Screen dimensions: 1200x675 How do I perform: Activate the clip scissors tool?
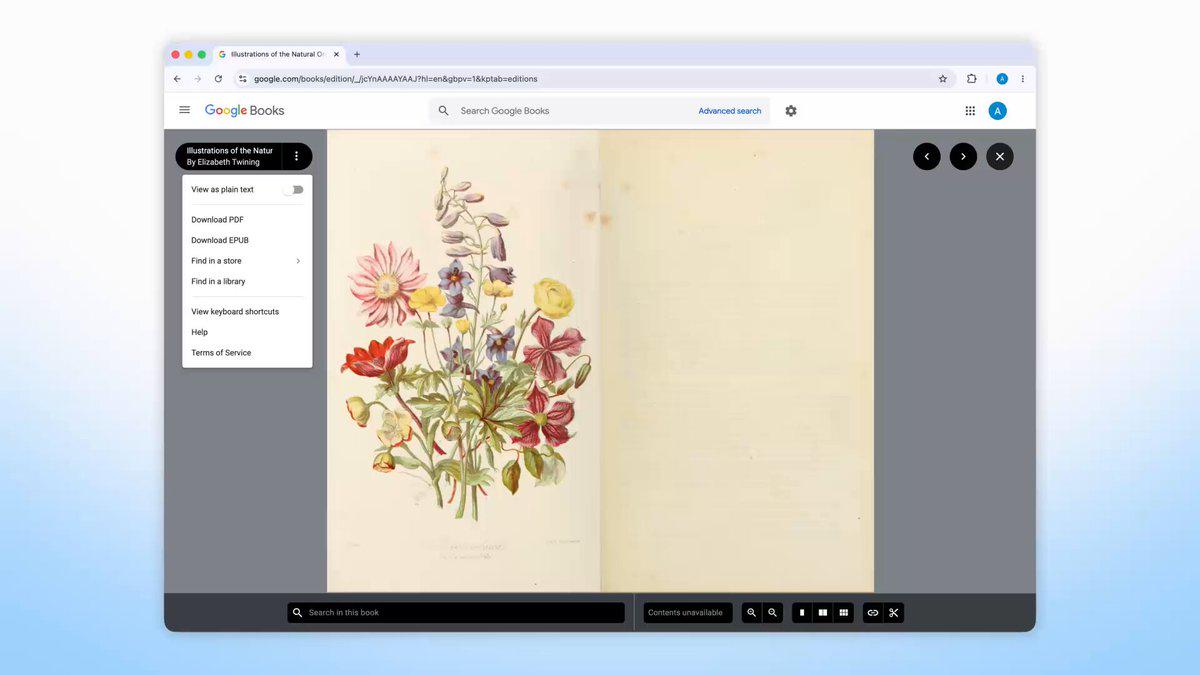pyautogui.click(x=894, y=613)
